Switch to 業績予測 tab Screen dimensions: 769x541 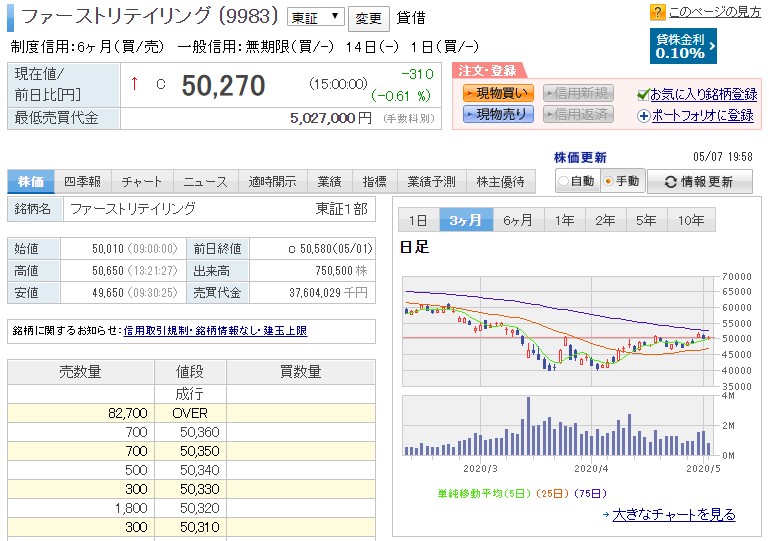click(431, 181)
